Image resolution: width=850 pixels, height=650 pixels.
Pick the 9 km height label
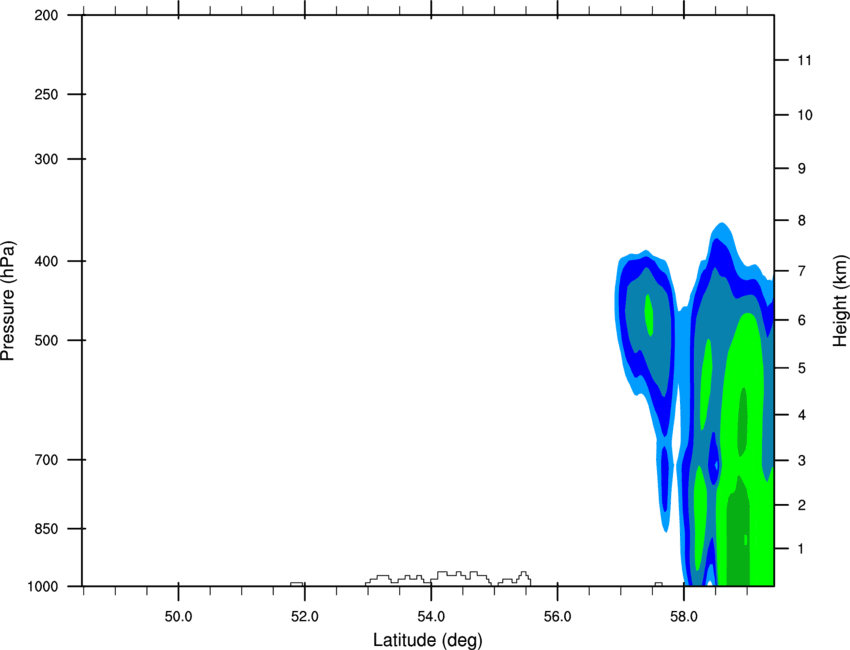point(802,169)
